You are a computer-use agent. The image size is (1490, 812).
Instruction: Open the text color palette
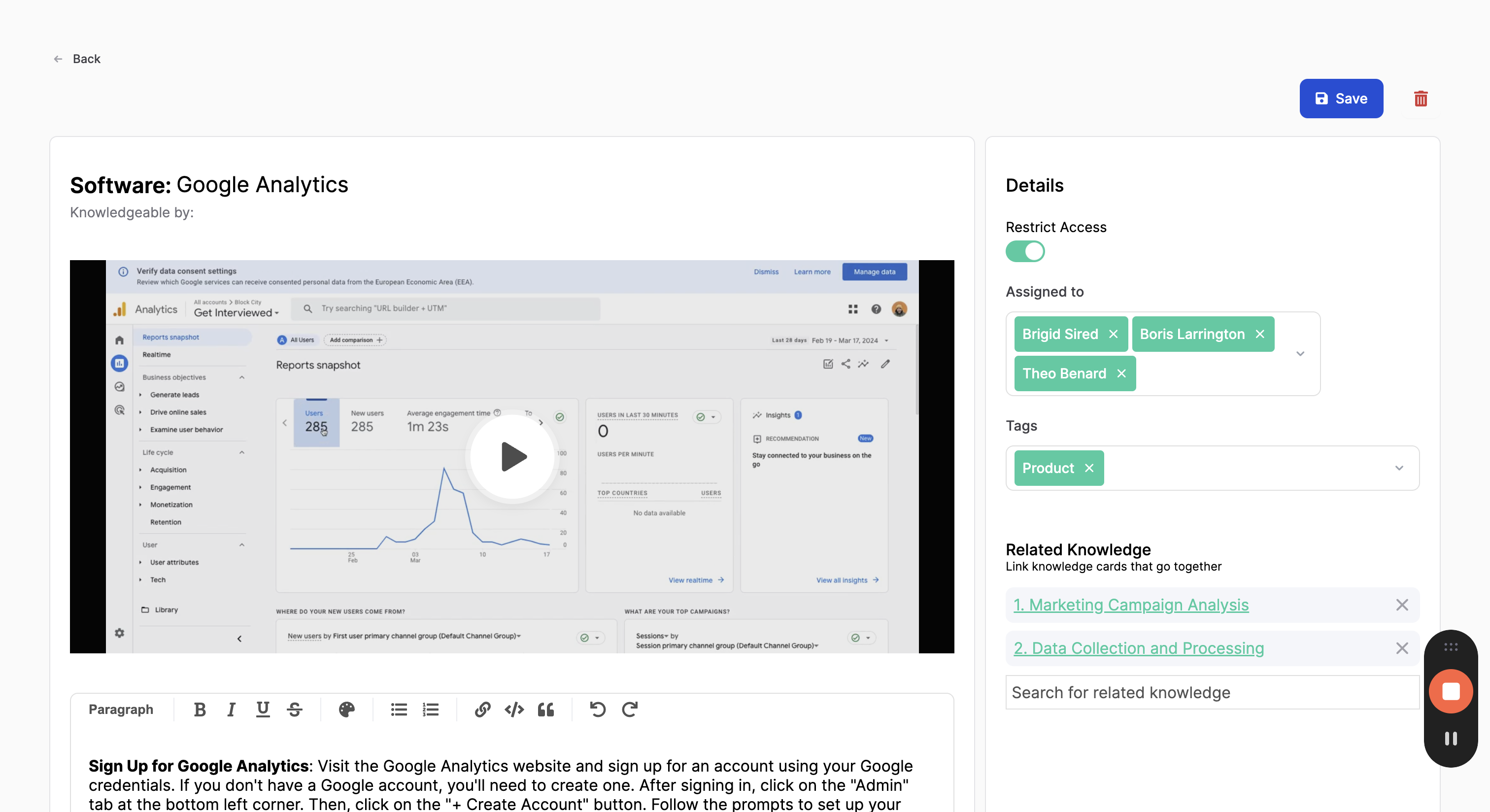(346, 710)
